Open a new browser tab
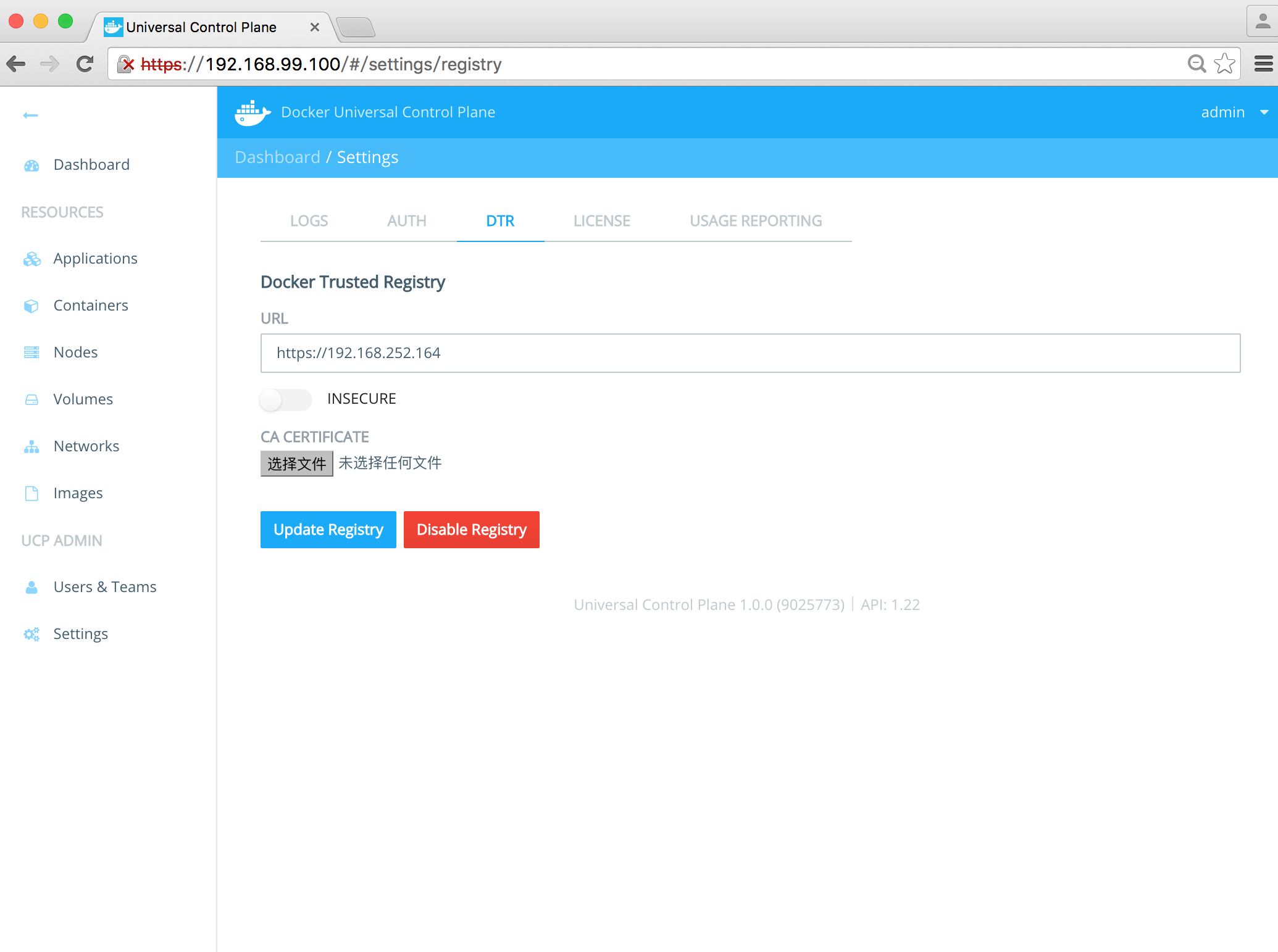Image resolution: width=1278 pixels, height=952 pixels. click(356, 28)
